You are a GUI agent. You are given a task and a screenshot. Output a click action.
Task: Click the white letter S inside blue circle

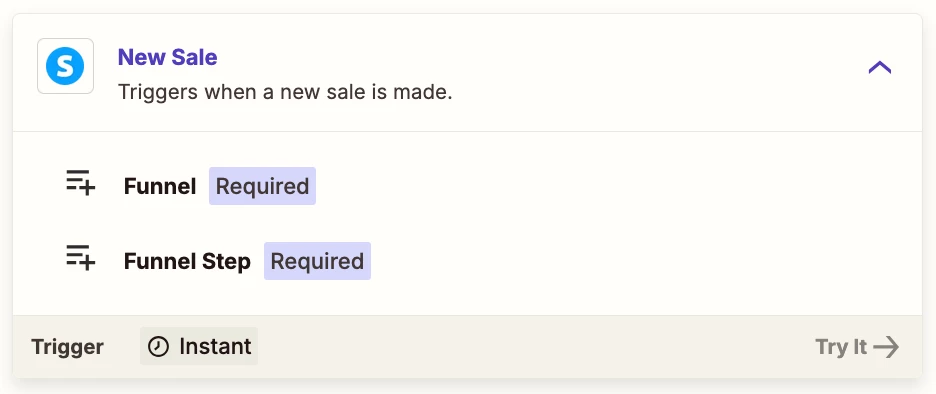pos(65,67)
